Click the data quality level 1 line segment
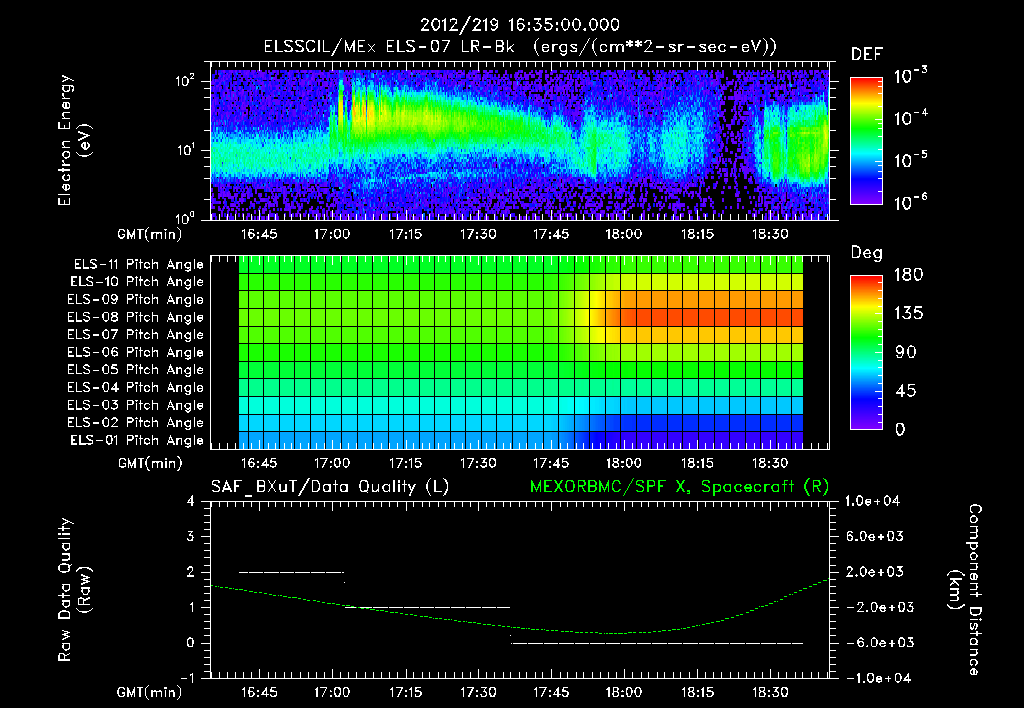 (427, 607)
